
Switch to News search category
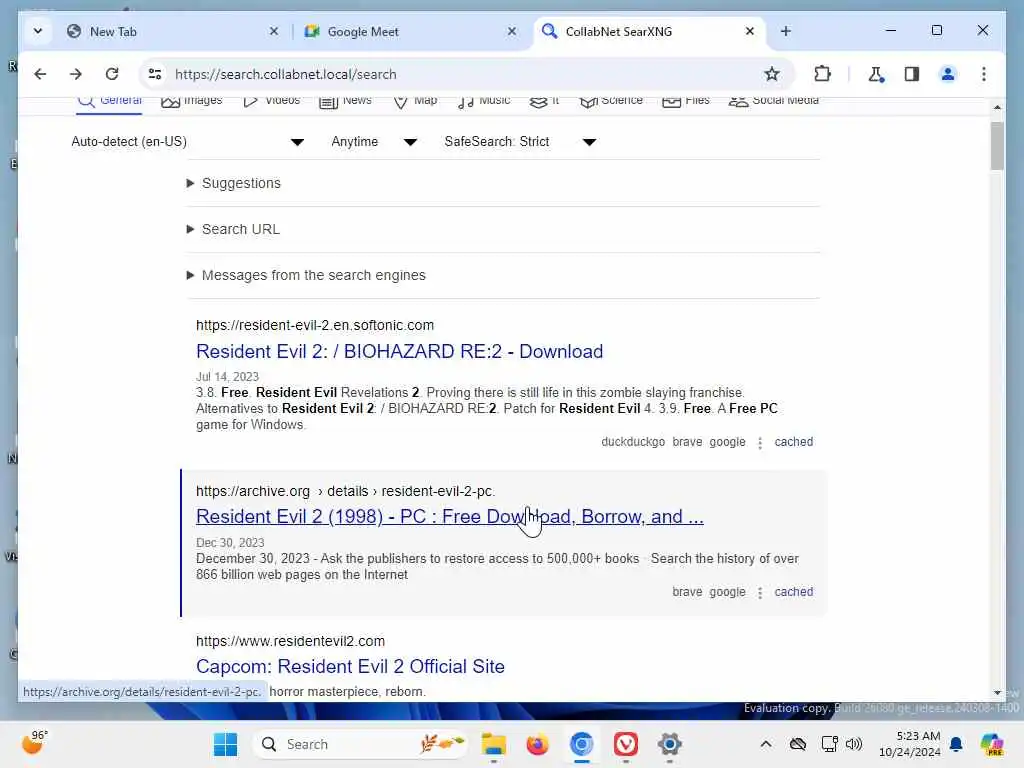(x=345, y=101)
